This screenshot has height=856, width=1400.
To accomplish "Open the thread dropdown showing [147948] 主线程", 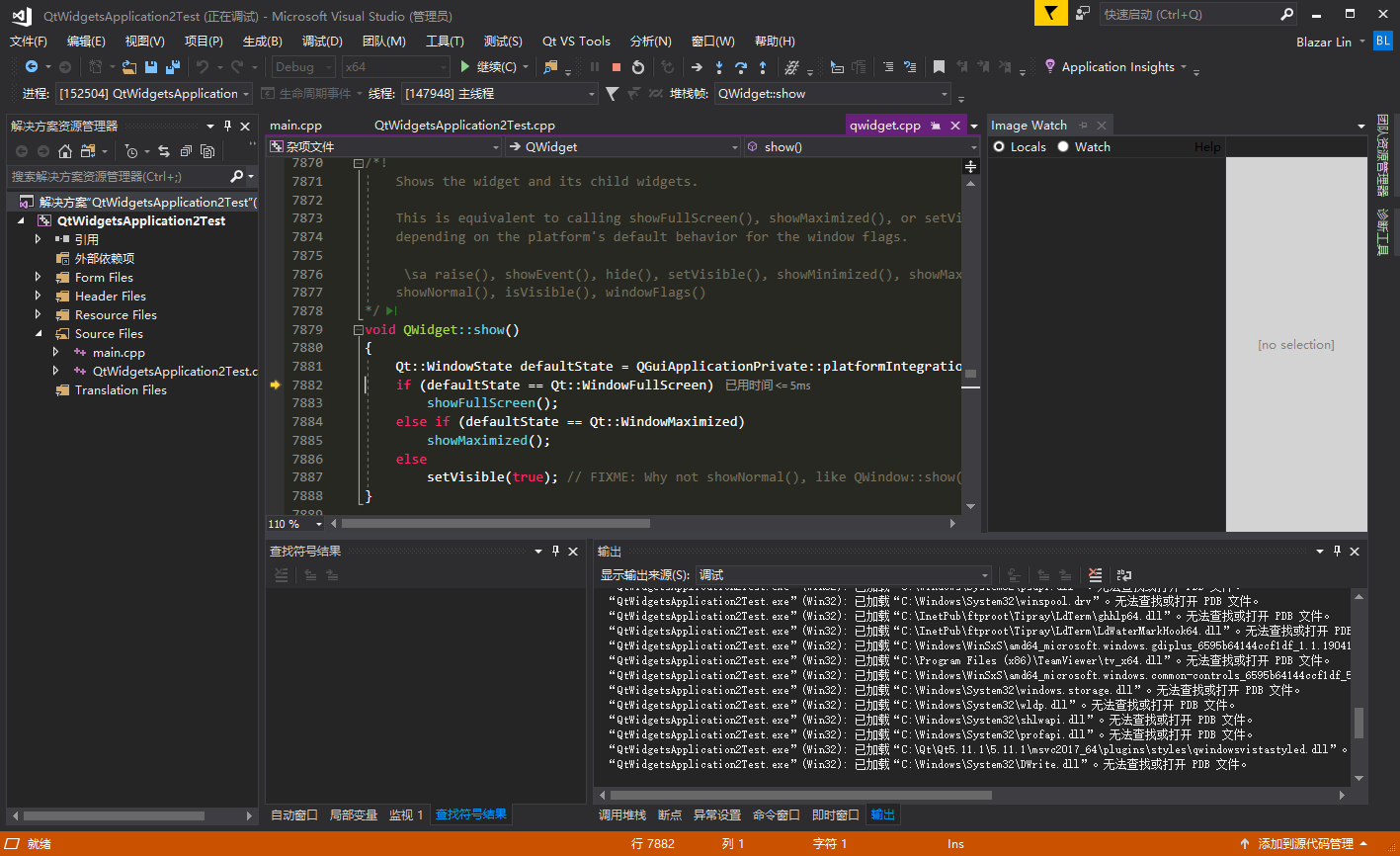I will pos(500,94).
